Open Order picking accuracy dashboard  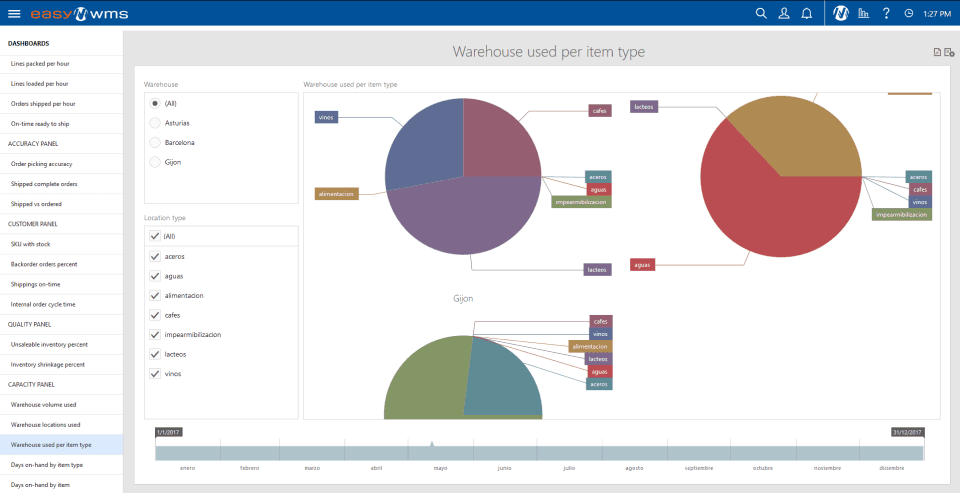tap(61, 164)
